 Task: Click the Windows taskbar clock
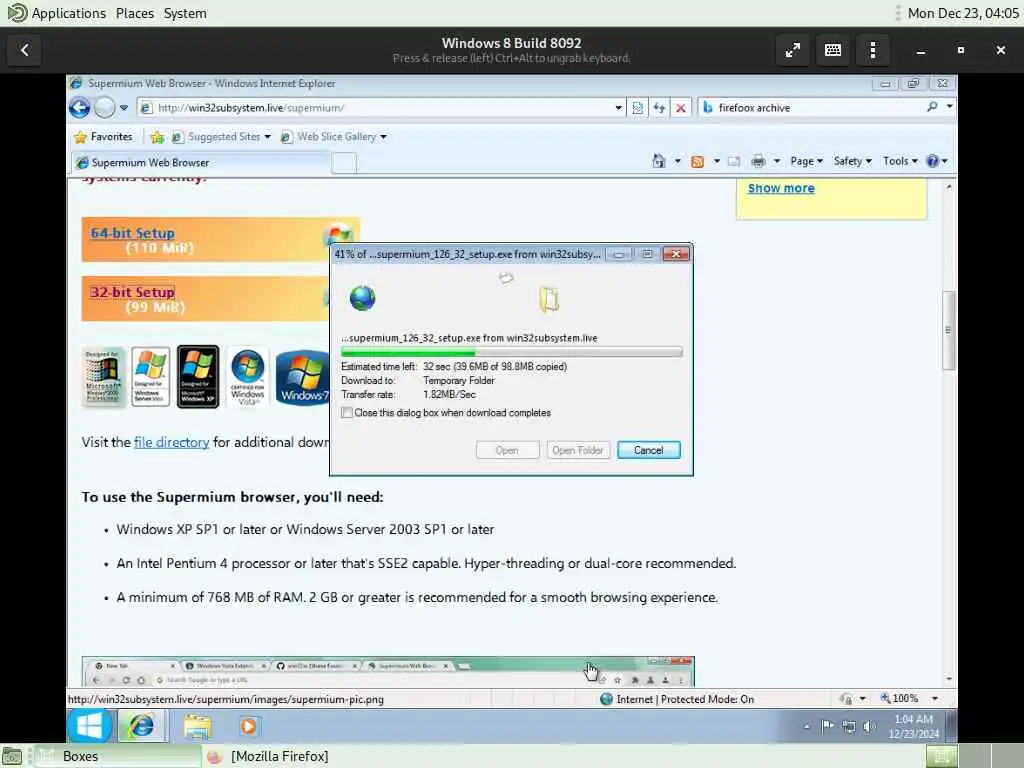[913, 726]
